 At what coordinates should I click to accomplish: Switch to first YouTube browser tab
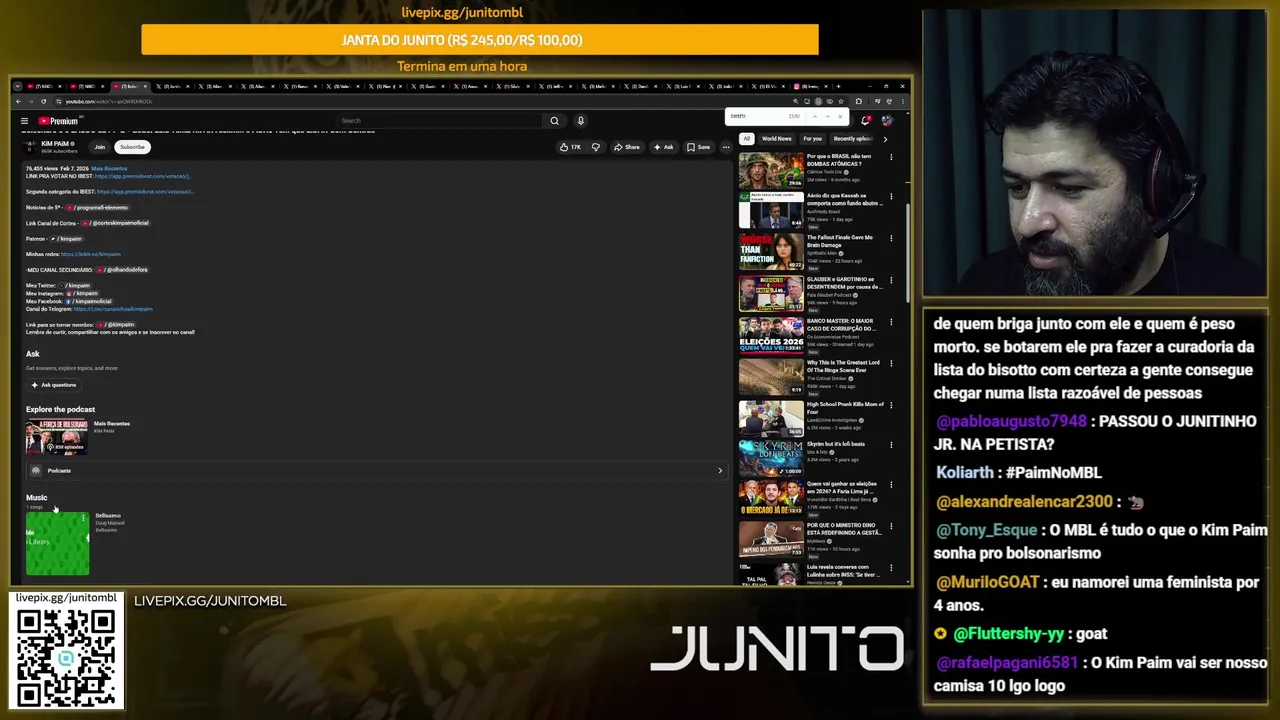pos(45,86)
